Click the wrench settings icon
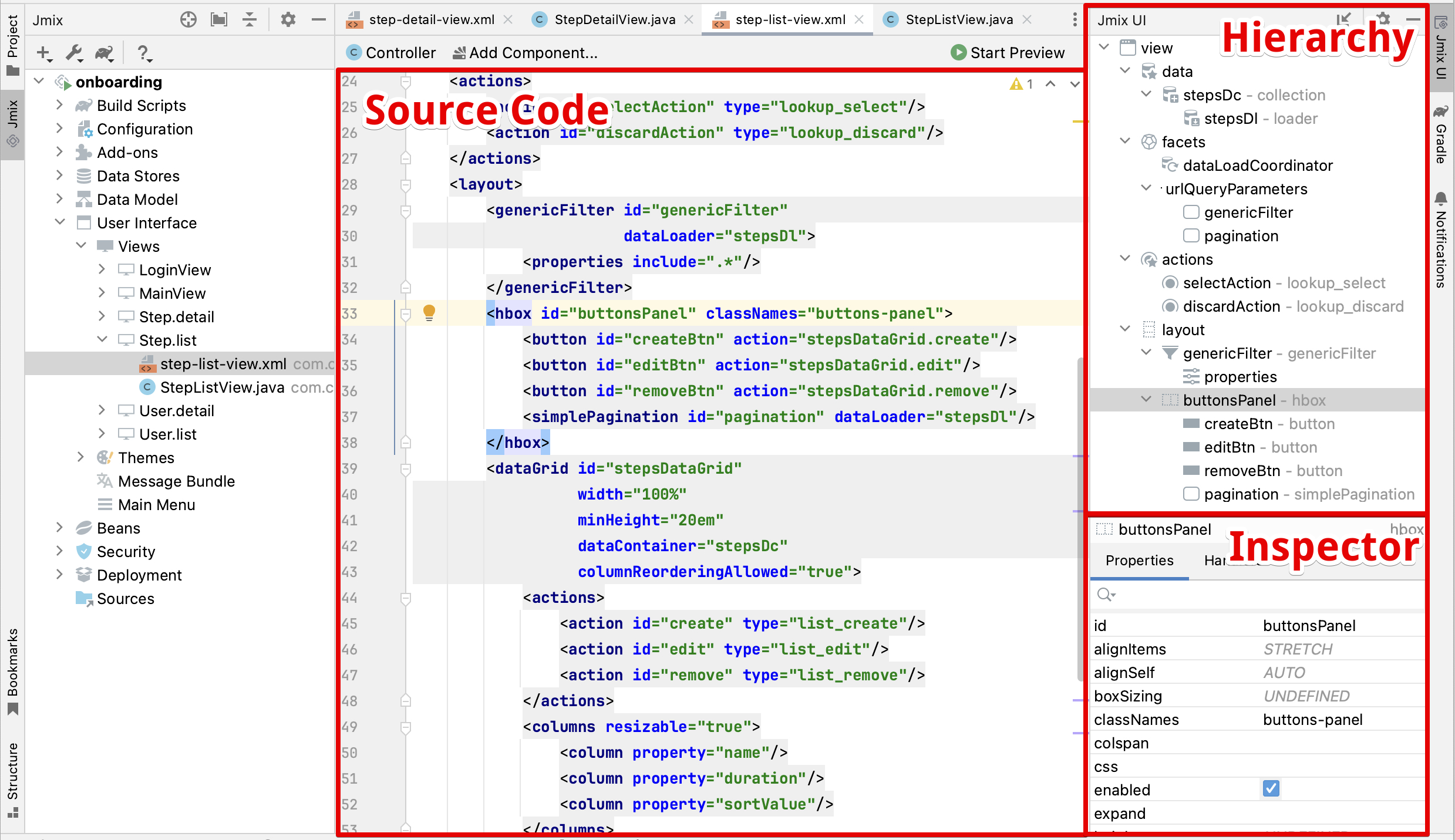Screen dimensions: 1455x840 (x=74, y=53)
